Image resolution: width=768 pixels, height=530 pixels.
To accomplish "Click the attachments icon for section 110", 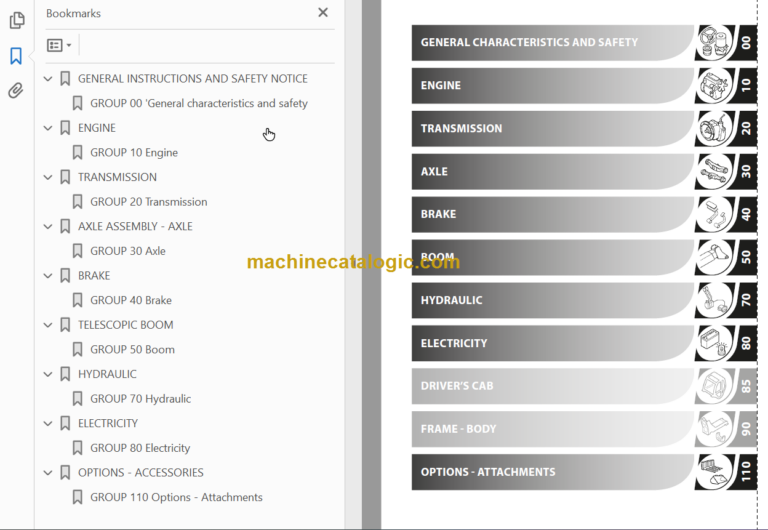I will click(714, 472).
